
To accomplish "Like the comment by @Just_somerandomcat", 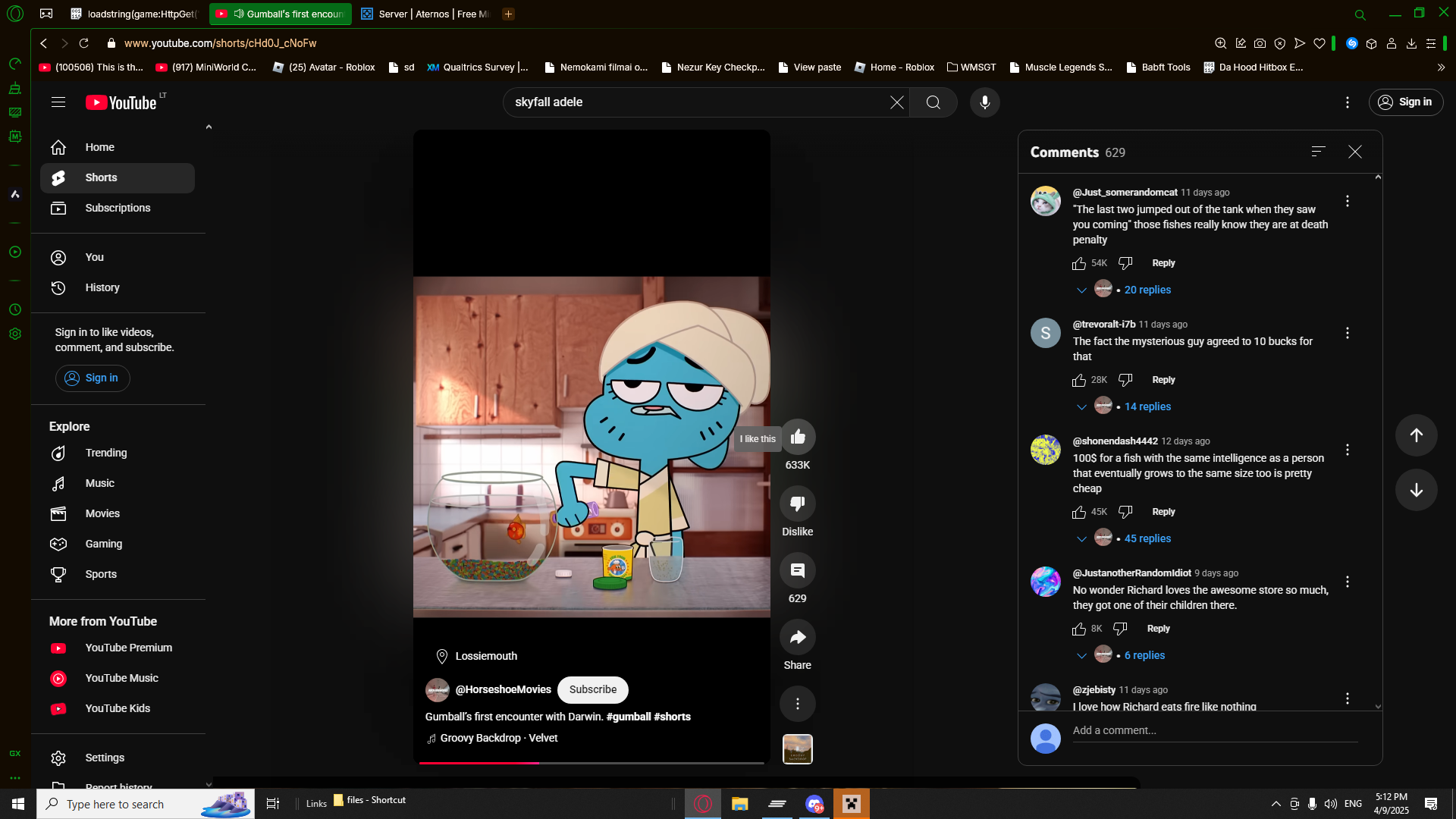I will [x=1079, y=263].
